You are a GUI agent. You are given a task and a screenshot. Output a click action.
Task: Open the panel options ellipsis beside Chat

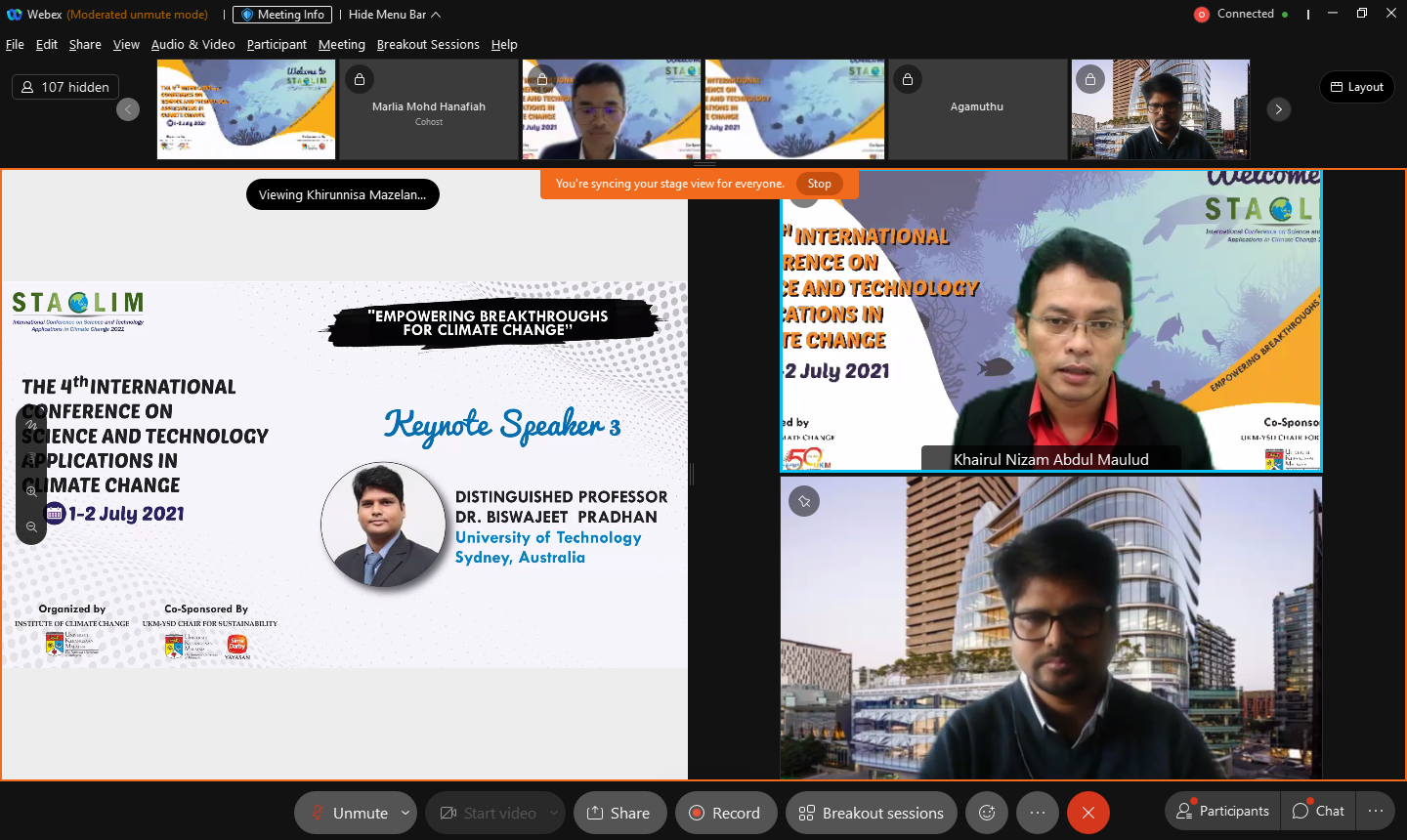tap(1376, 811)
